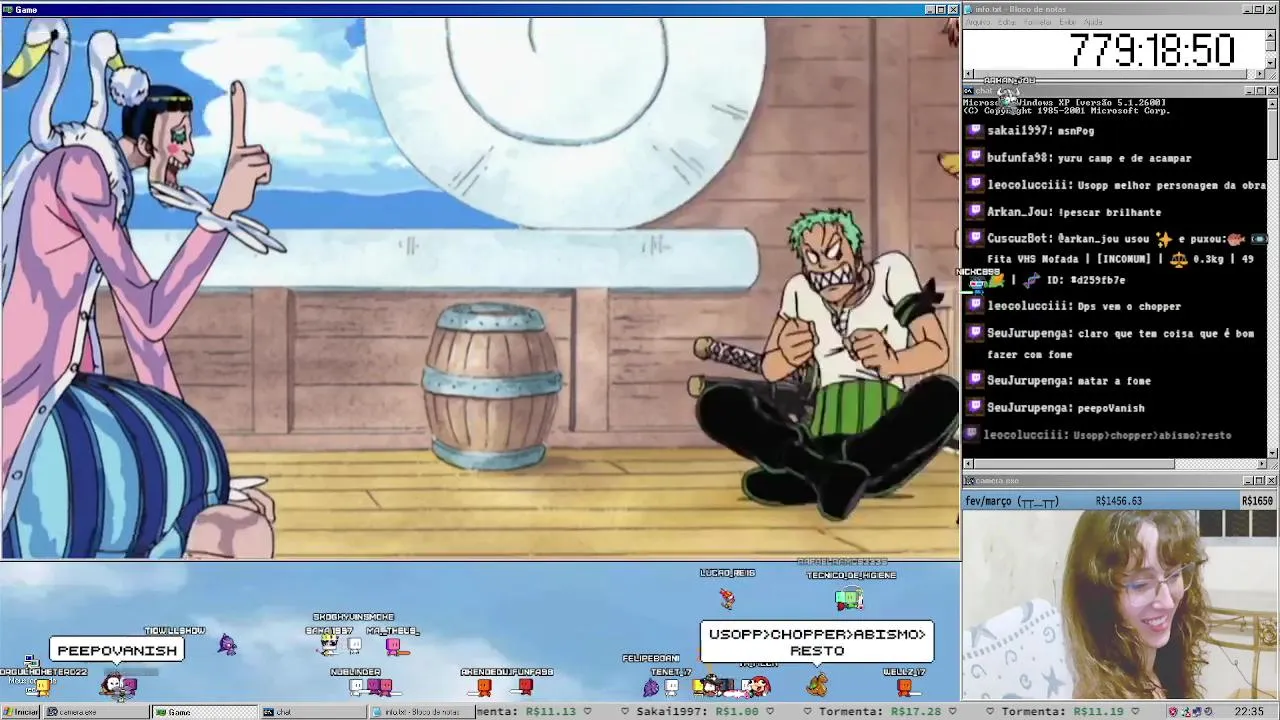Click the DNA emoji before the ID text
The height and width of the screenshot is (720, 1280).
point(1031,281)
